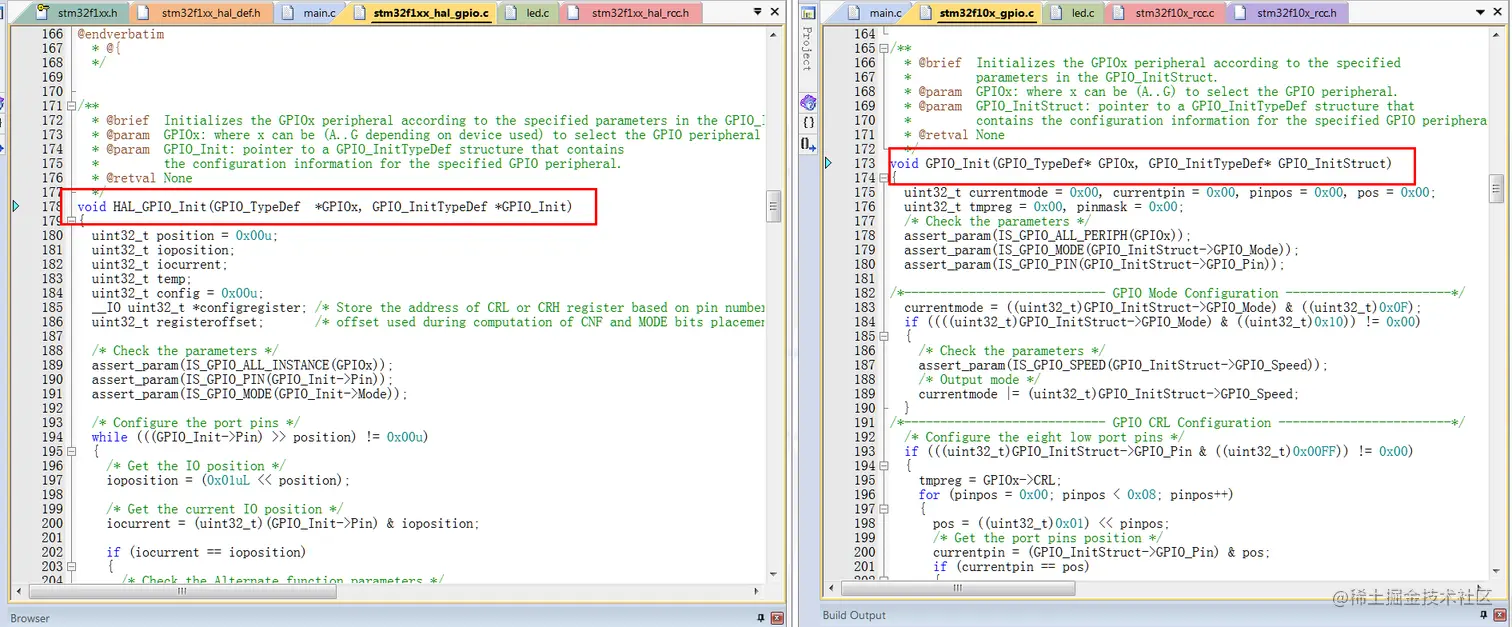The height and width of the screenshot is (627, 1512).
Task: Click the line marker arrow at line 173
Action: pos(828,163)
